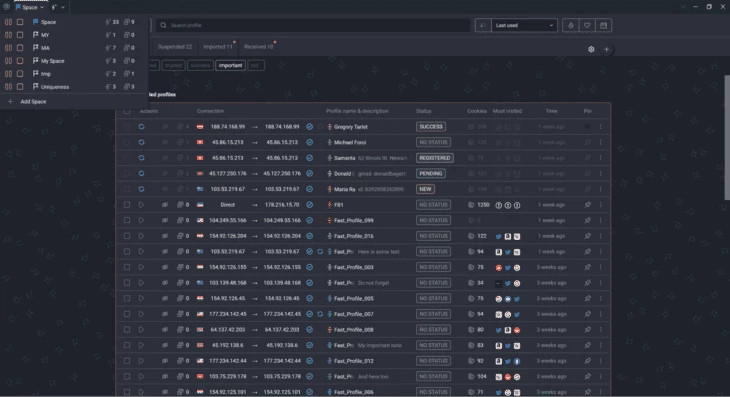730x397 pixels.
Task: Tick the checkbox for FB1 profile
Action: coord(127,205)
